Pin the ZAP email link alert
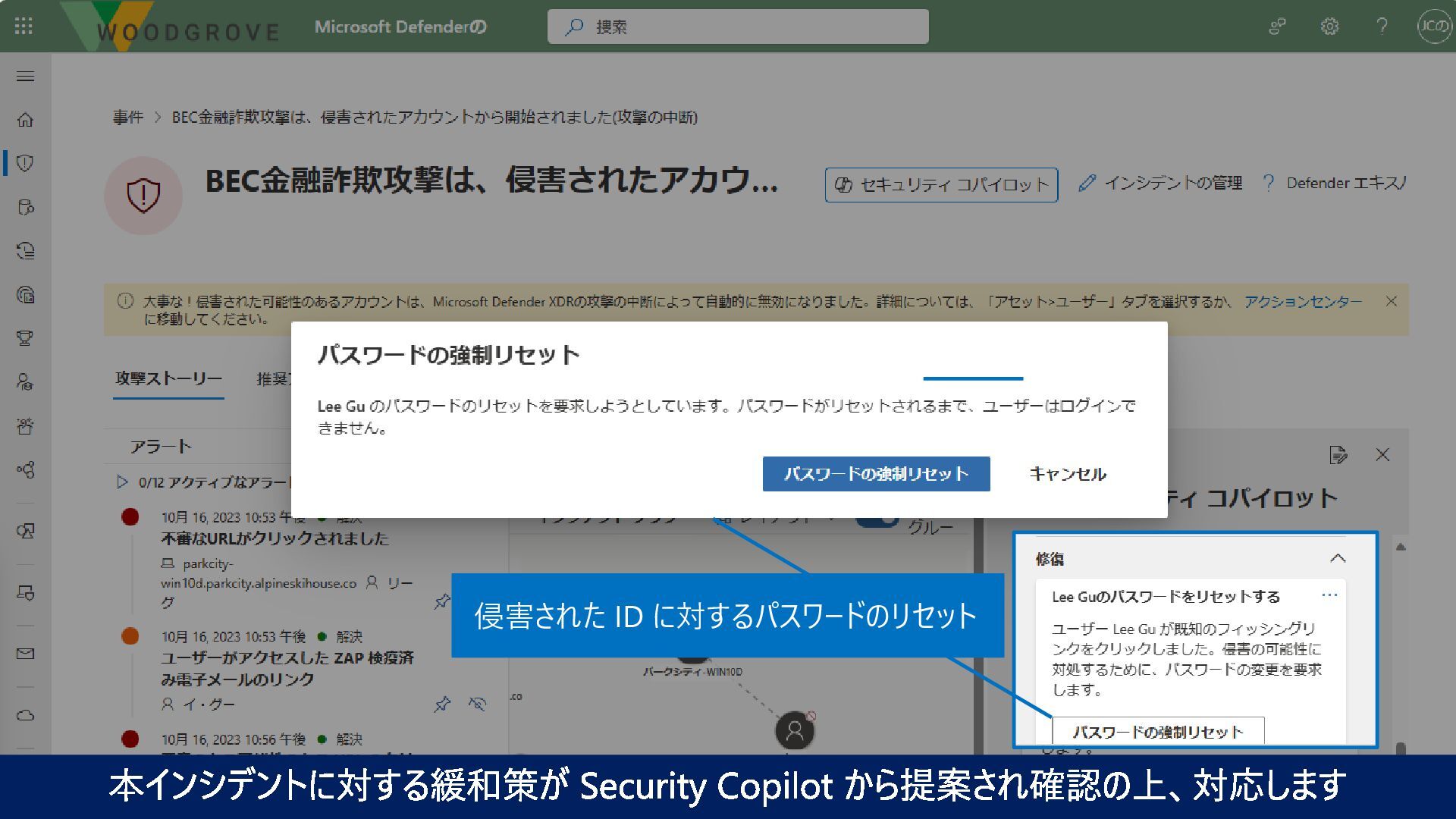1456x819 pixels. point(441,704)
